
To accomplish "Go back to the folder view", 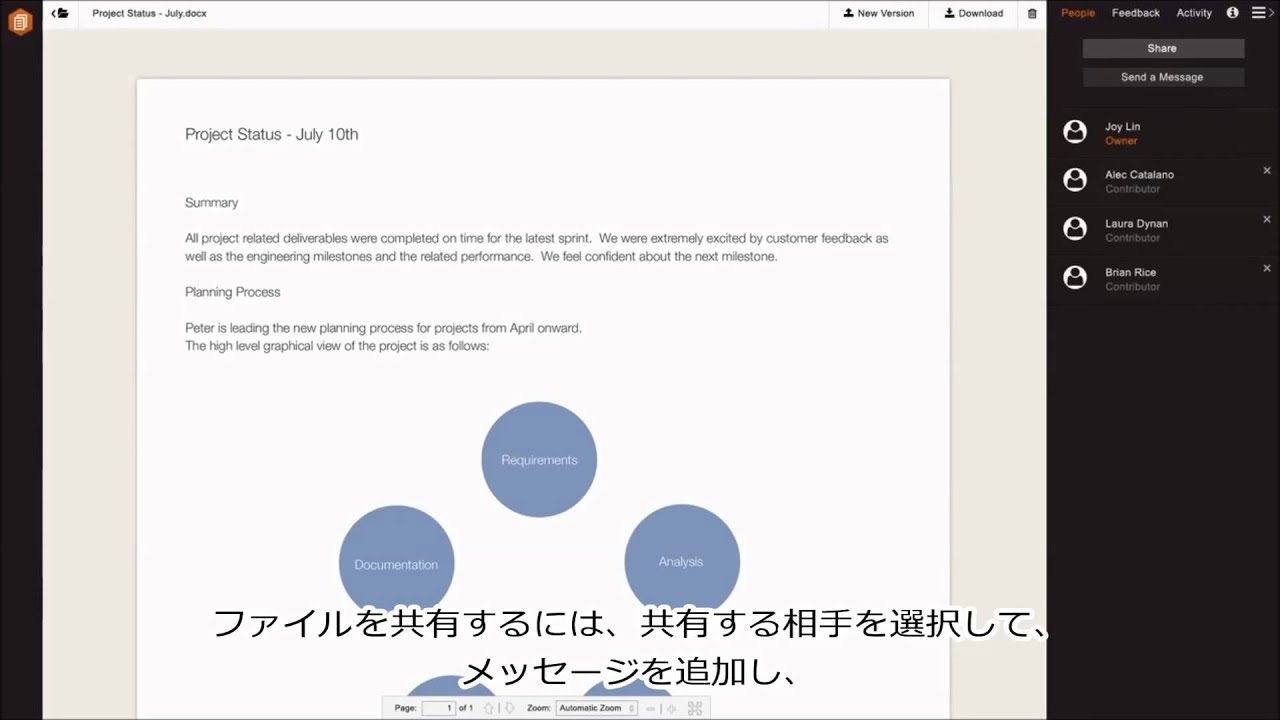I will click(60, 13).
